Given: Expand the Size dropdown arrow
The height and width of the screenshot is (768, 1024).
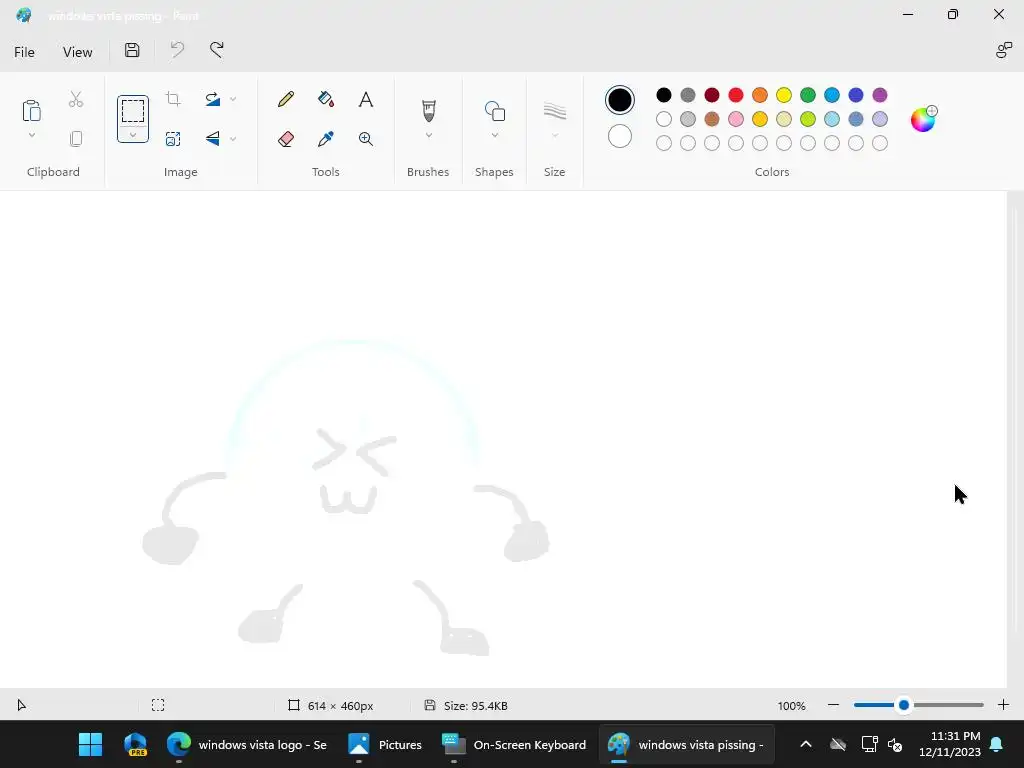Looking at the screenshot, I should [554, 135].
